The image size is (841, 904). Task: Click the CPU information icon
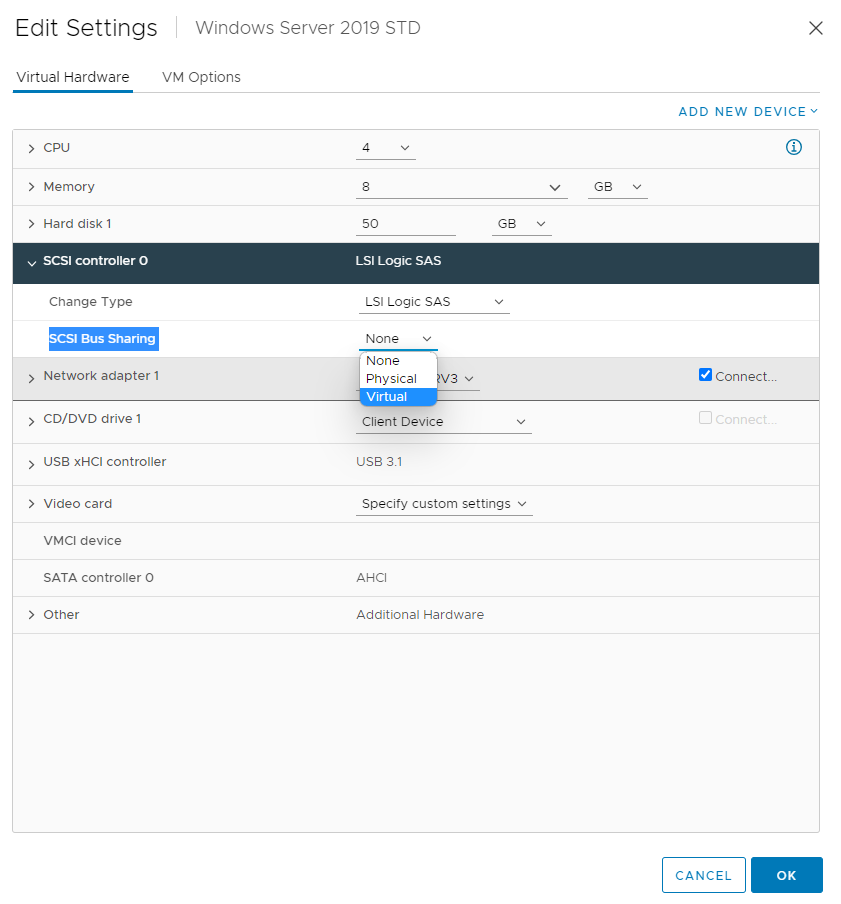(793, 147)
